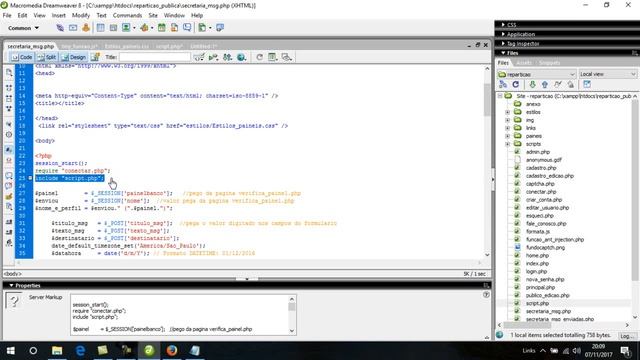Open the reparticao site dropdown
This screenshot has height=360, width=640.
pyautogui.click(x=536, y=74)
